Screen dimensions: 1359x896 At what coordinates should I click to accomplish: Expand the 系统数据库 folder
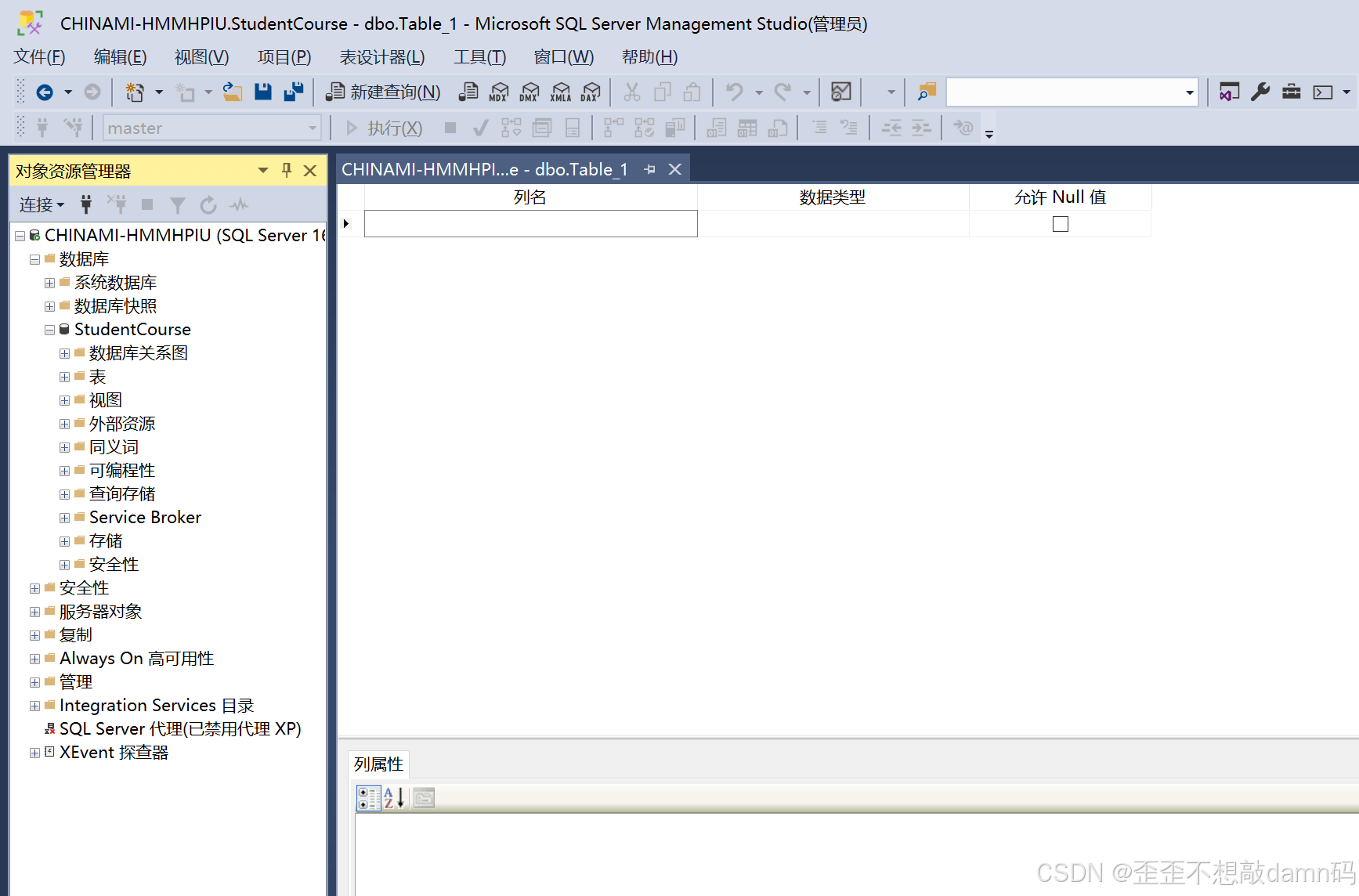[49, 283]
